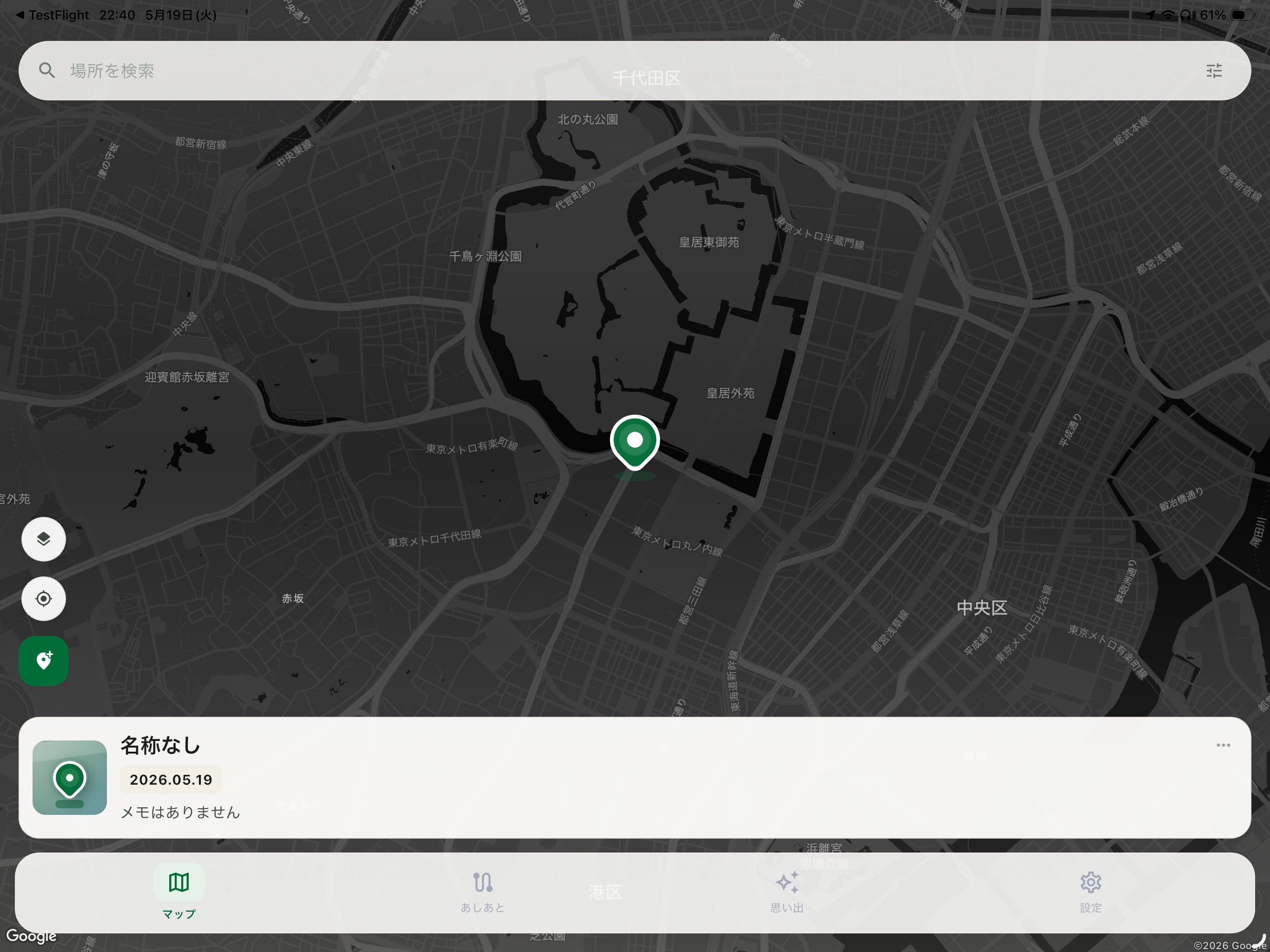1270x952 pixels.
Task: Tap the 千鳥ヶ淵公園 map label
Action: (485, 256)
